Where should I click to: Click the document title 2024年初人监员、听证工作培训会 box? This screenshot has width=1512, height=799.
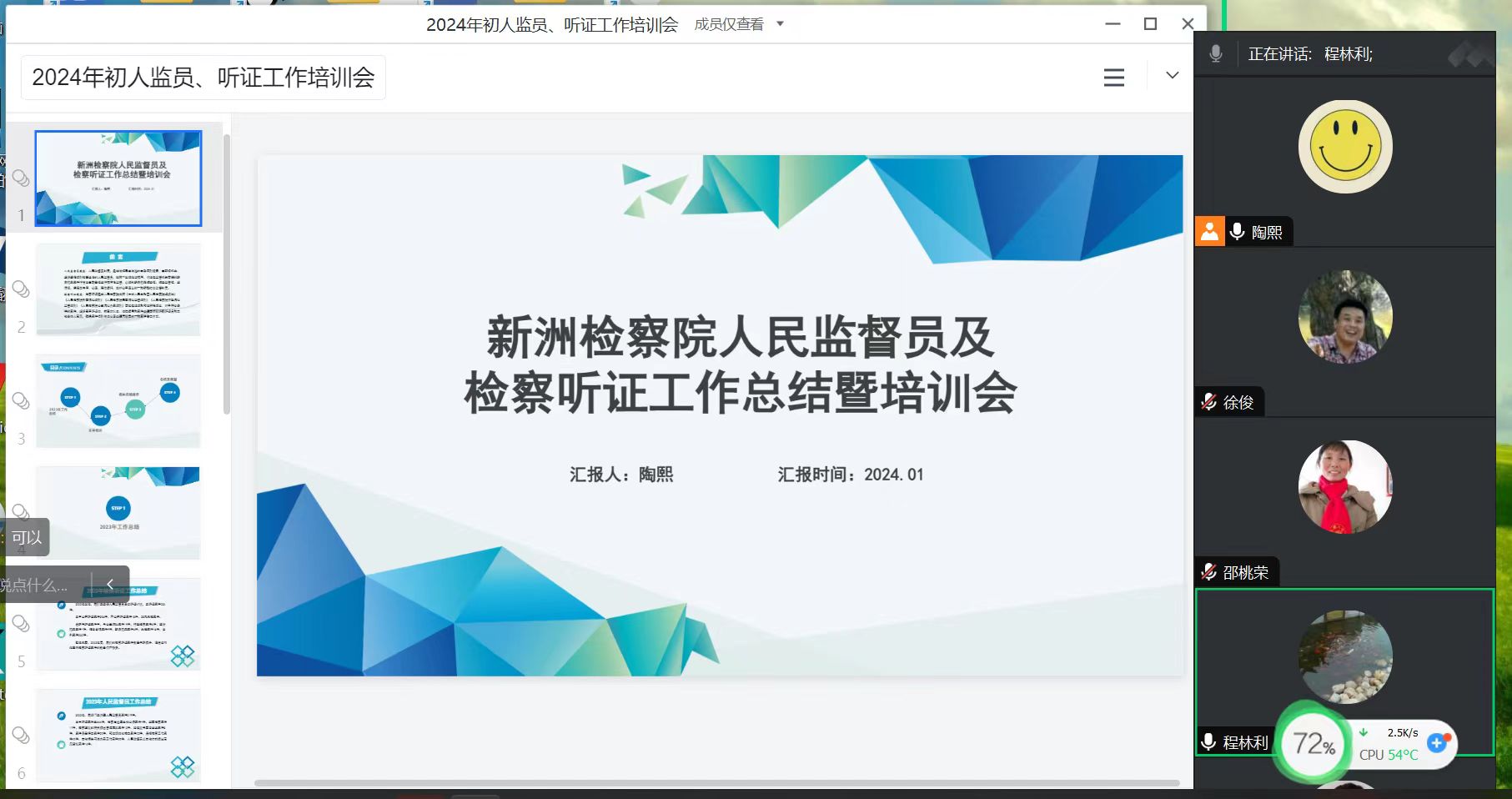click(x=203, y=78)
